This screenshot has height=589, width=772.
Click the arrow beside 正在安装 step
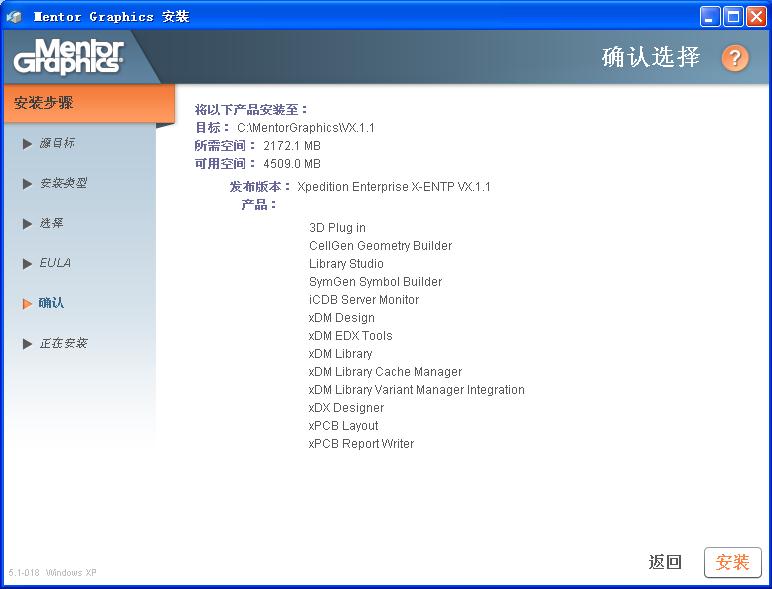(27, 343)
